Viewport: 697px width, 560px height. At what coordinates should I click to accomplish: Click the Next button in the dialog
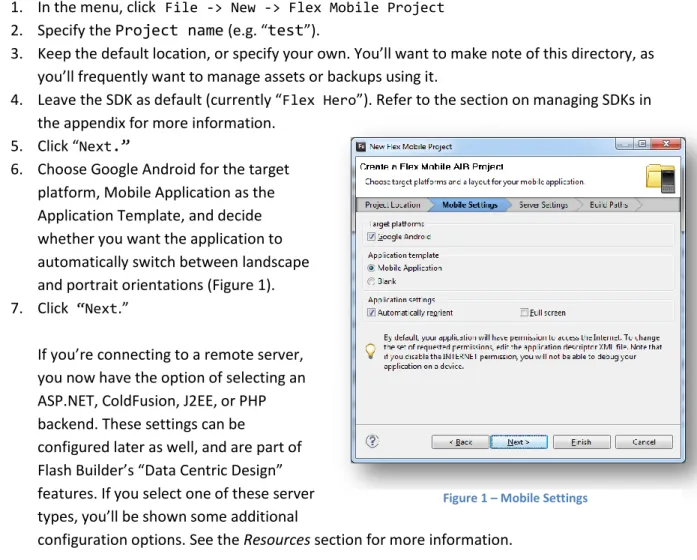pos(518,442)
